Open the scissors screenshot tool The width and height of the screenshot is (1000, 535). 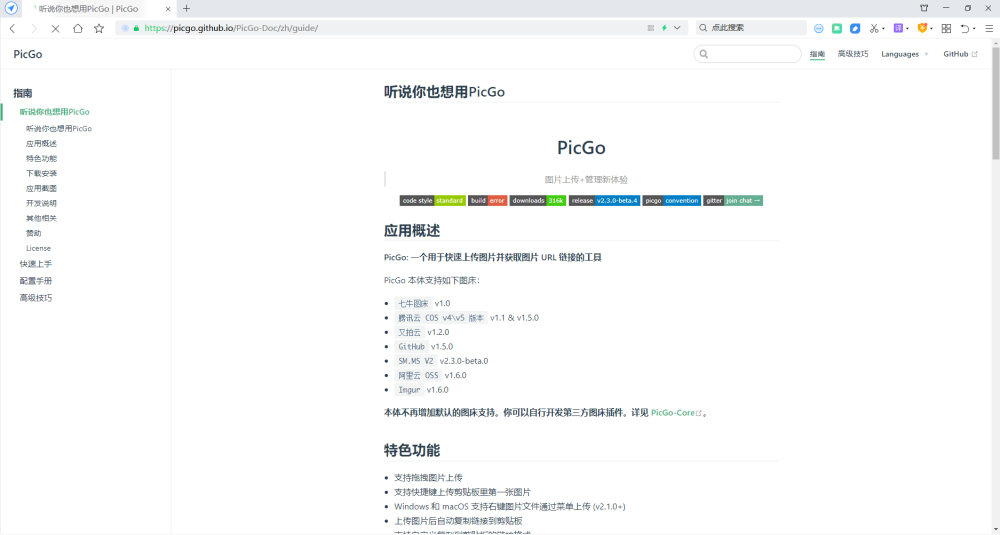(x=874, y=28)
